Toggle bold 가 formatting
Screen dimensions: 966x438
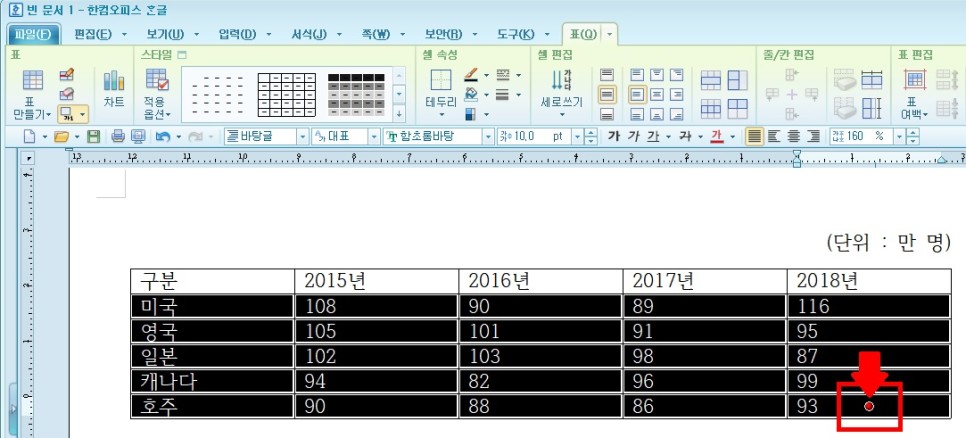click(614, 137)
